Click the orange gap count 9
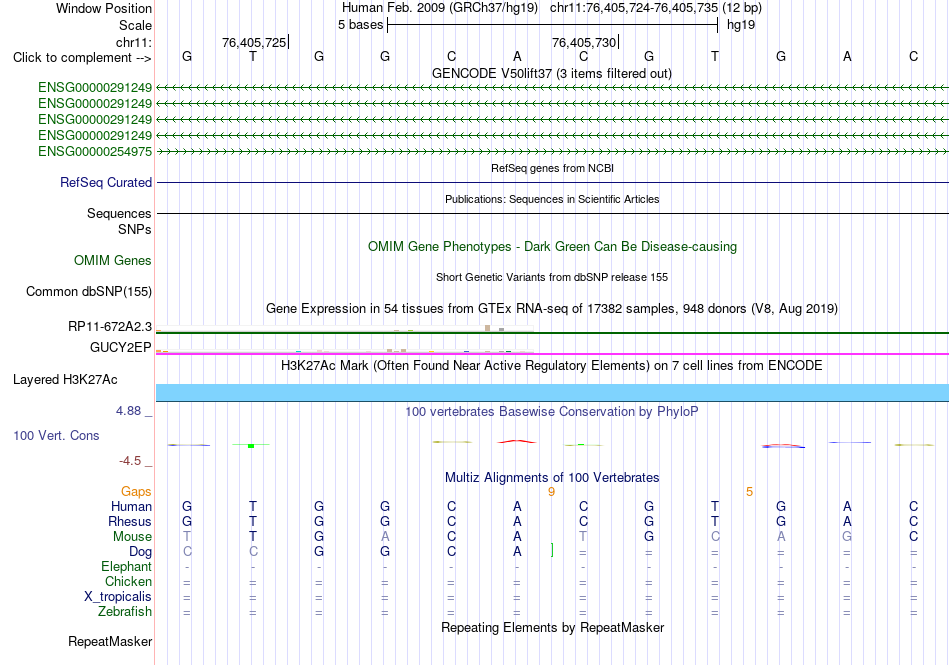 [551, 492]
